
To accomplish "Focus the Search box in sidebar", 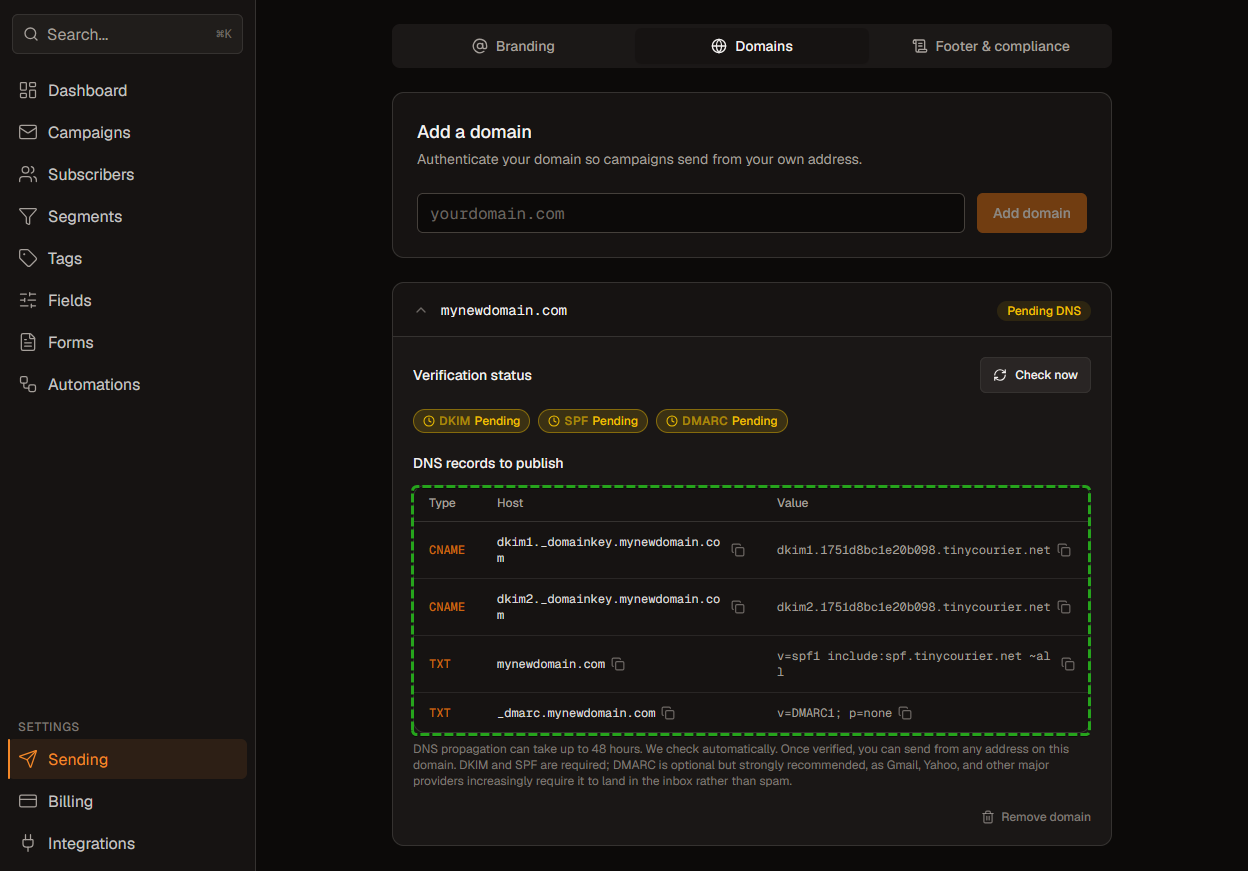I will (127, 34).
